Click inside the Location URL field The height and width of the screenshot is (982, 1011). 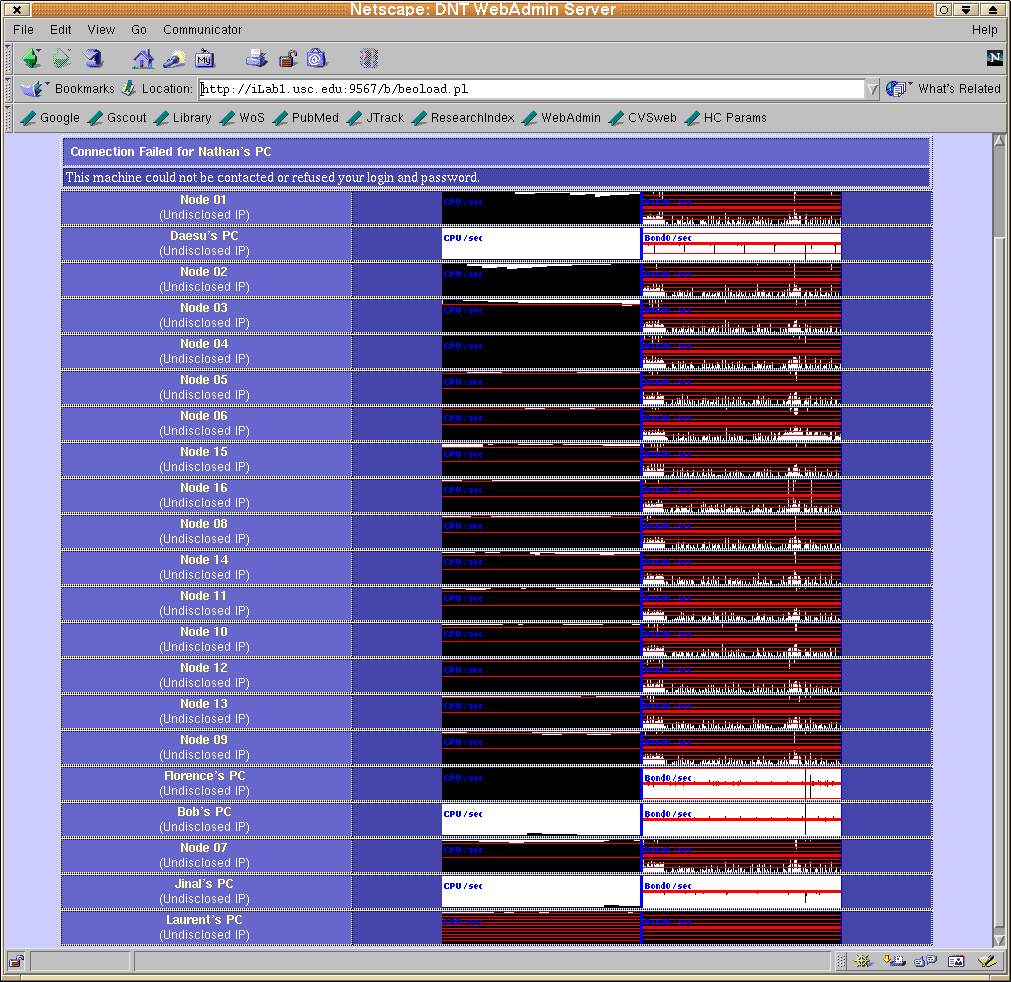pyautogui.click(x=530, y=89)
